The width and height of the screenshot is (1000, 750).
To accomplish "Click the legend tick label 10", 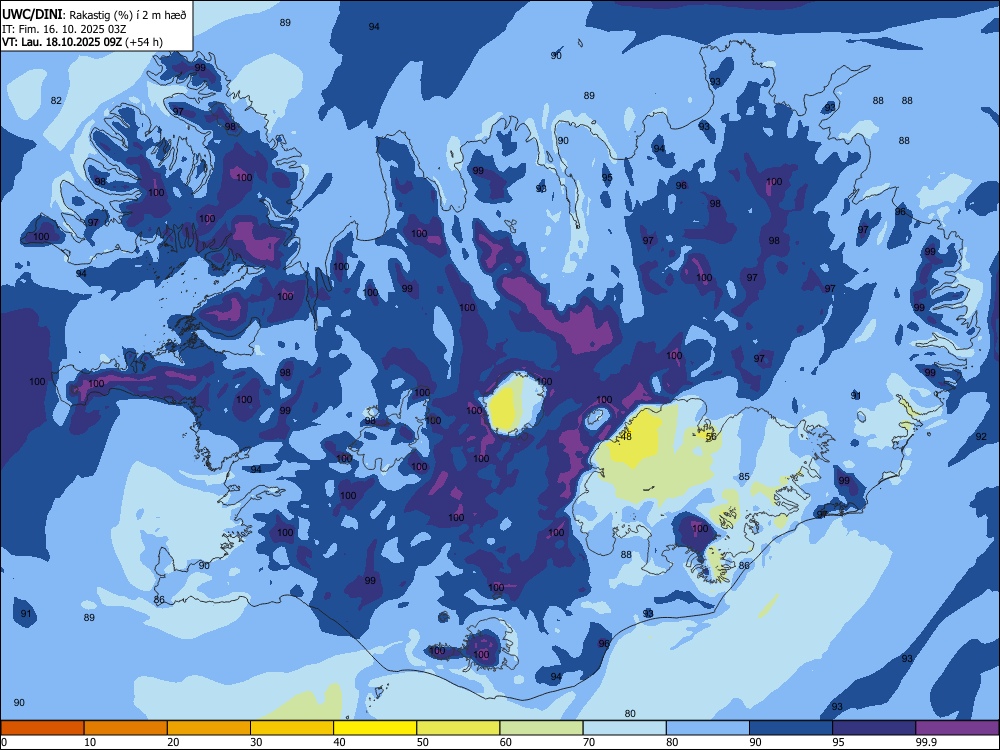I will (x=90, y=742).
